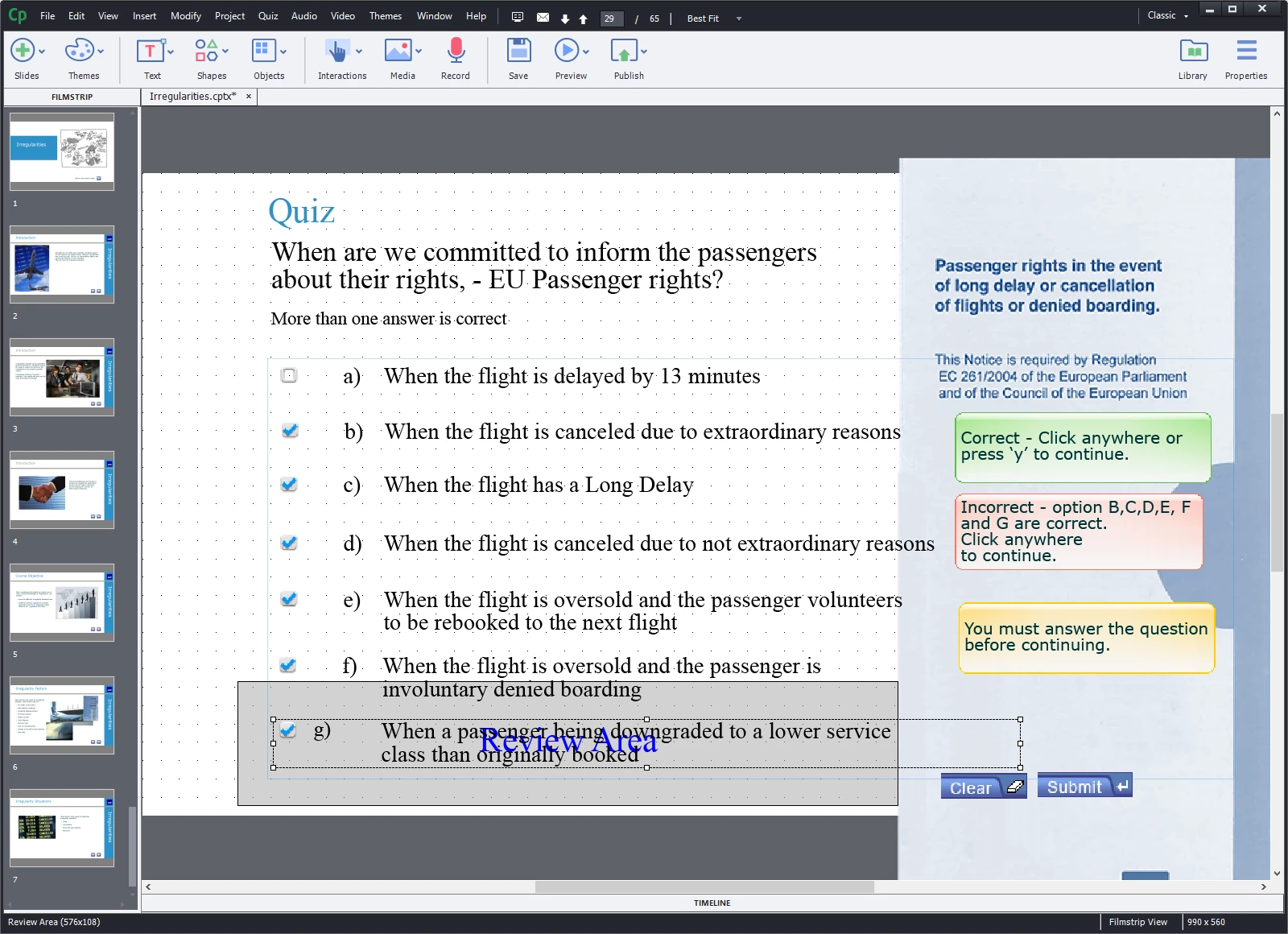Open the Window menu
Viewport: 1288px width, 934px height.
tap(435, 16)
